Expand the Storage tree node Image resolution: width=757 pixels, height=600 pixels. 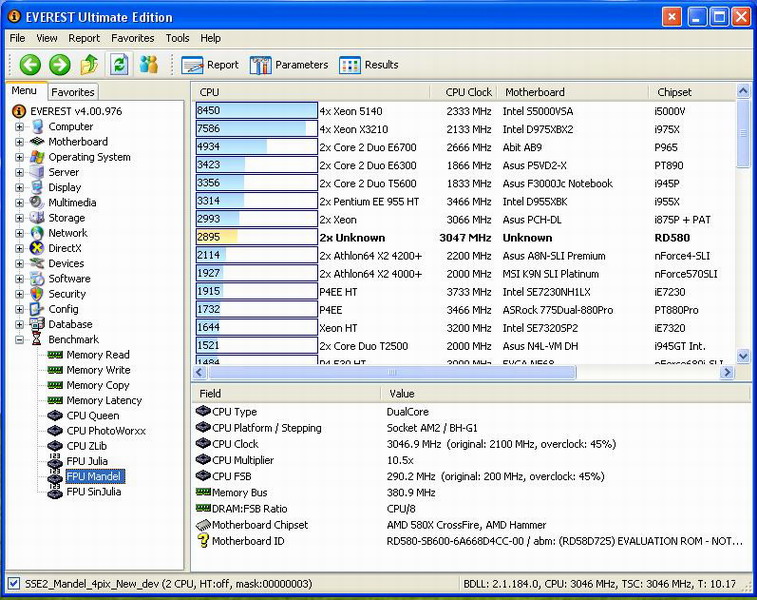coord(19,218)
